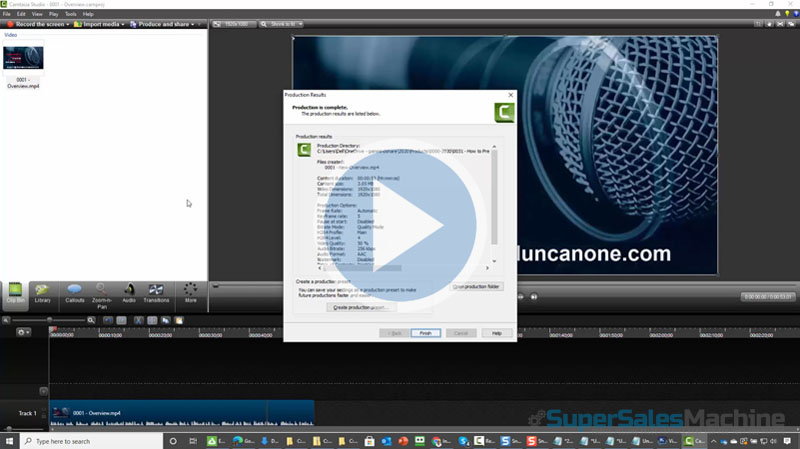Image resolution: width=800 pixels, height=449 pixels.
Task: Open the Zoom-n-Pan tool
Action: point(101,292)
